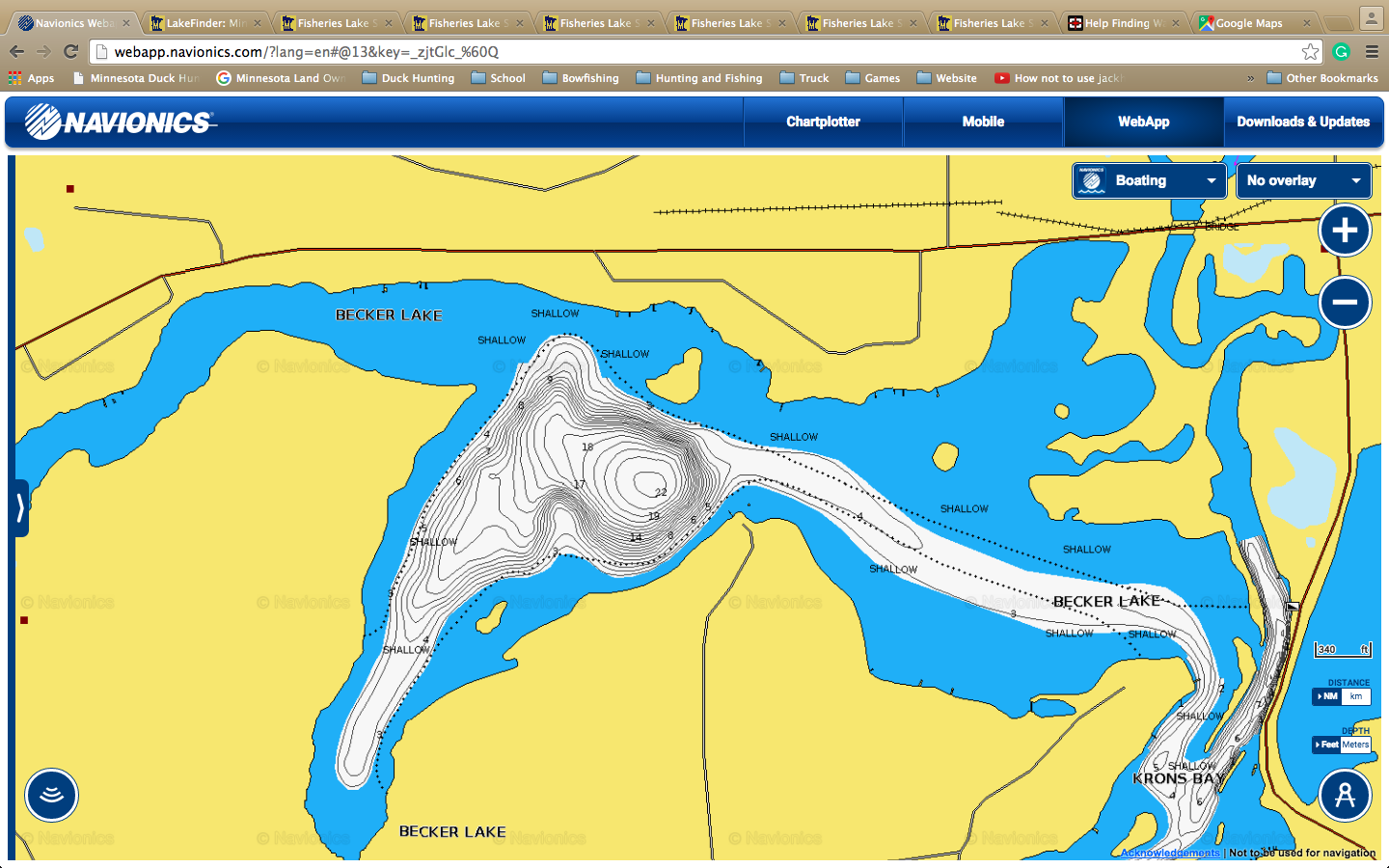
Task: Click the green Grammarly extension icon
Action: pyautogui.click(x=1341, y=52)
